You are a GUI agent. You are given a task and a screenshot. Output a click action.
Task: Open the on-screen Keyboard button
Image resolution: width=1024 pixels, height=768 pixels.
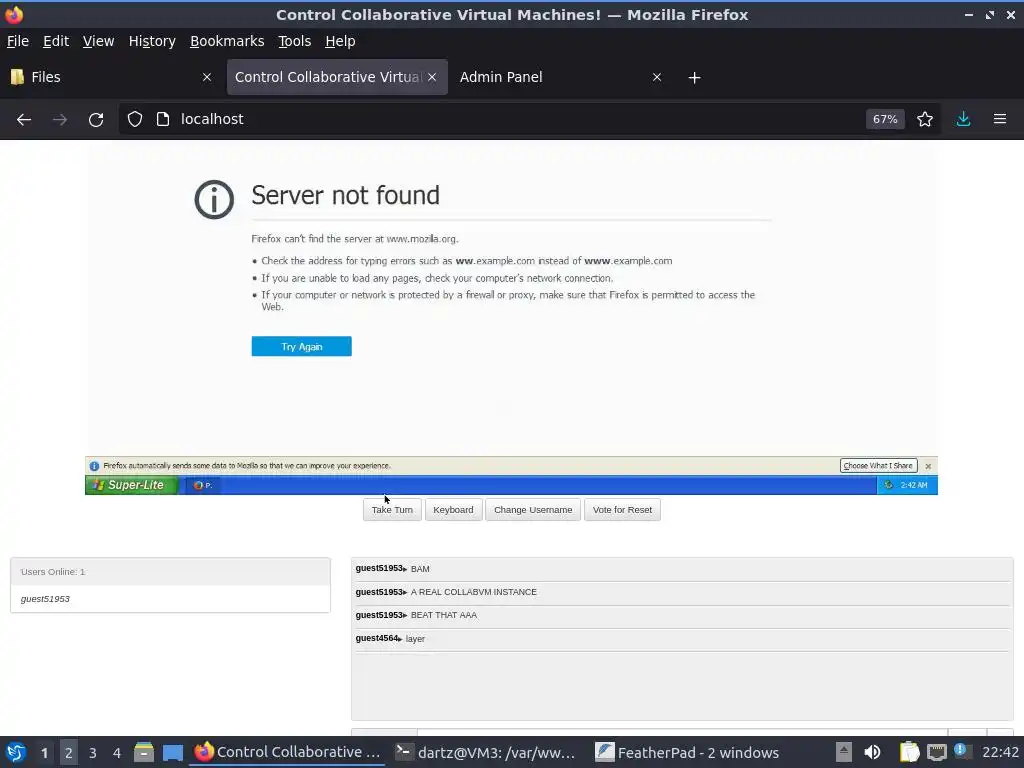(453, 510)
